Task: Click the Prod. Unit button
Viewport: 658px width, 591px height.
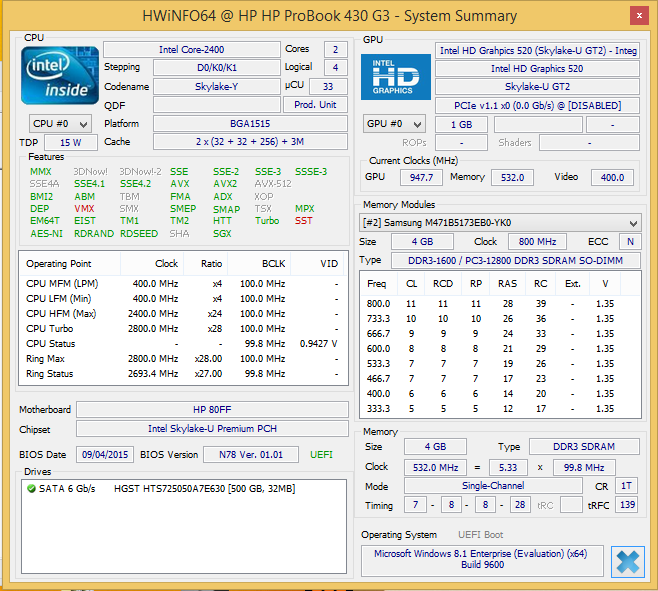Action: pyautogui.click(x=315, y=105)
